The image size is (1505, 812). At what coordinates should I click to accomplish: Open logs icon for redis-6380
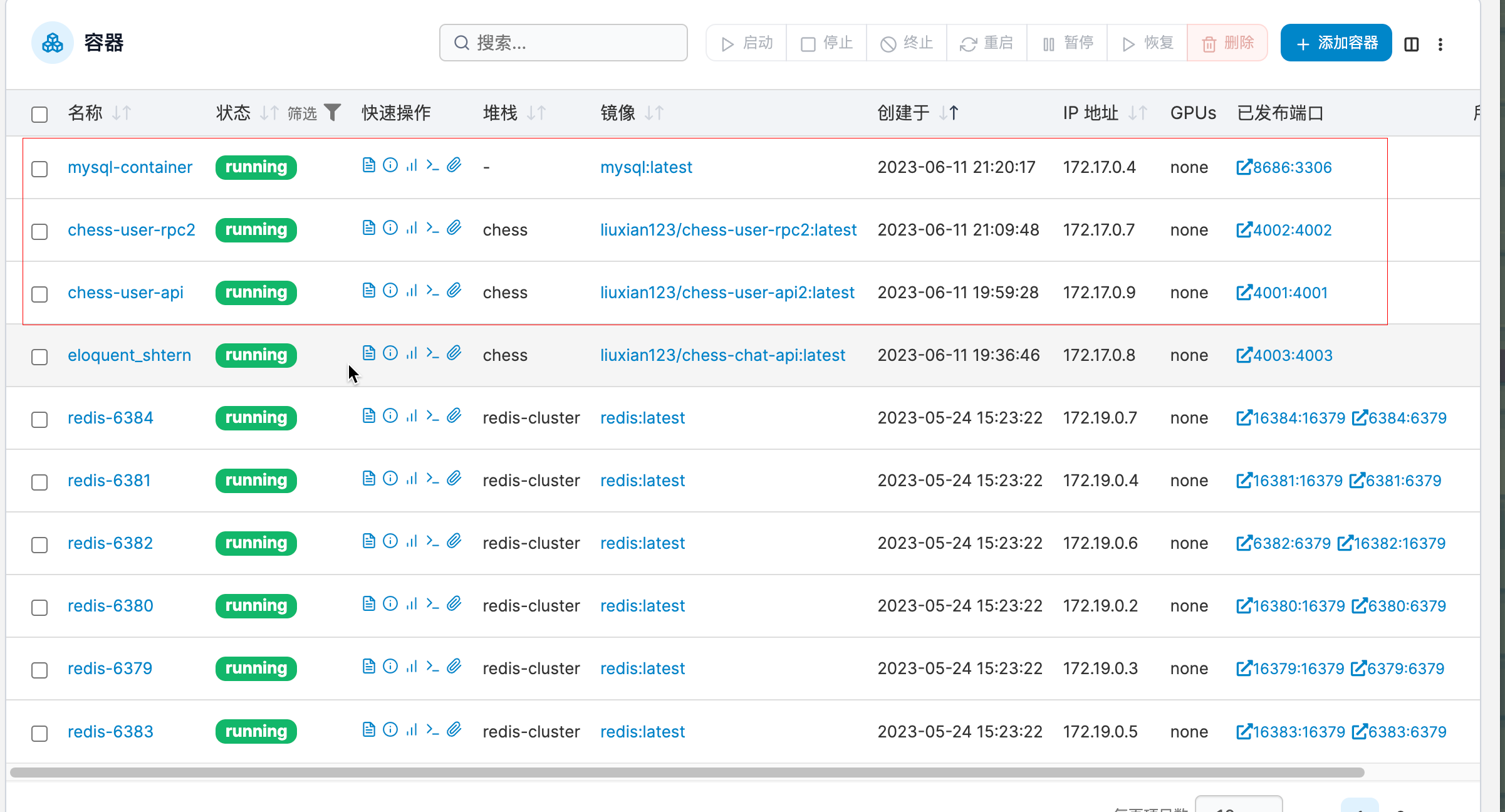368,603
